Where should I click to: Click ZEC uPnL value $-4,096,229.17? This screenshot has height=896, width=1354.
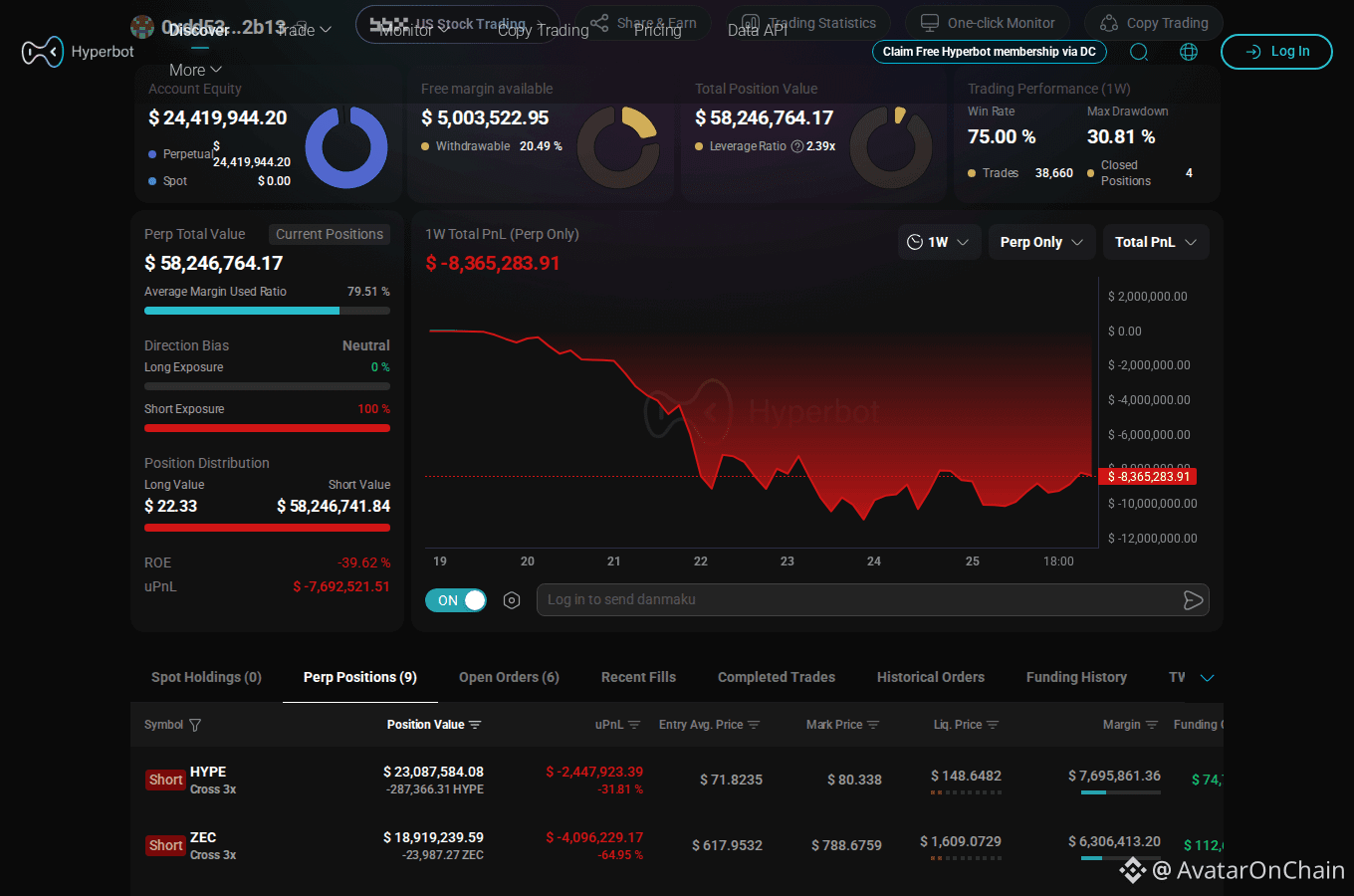click(594, 837)
